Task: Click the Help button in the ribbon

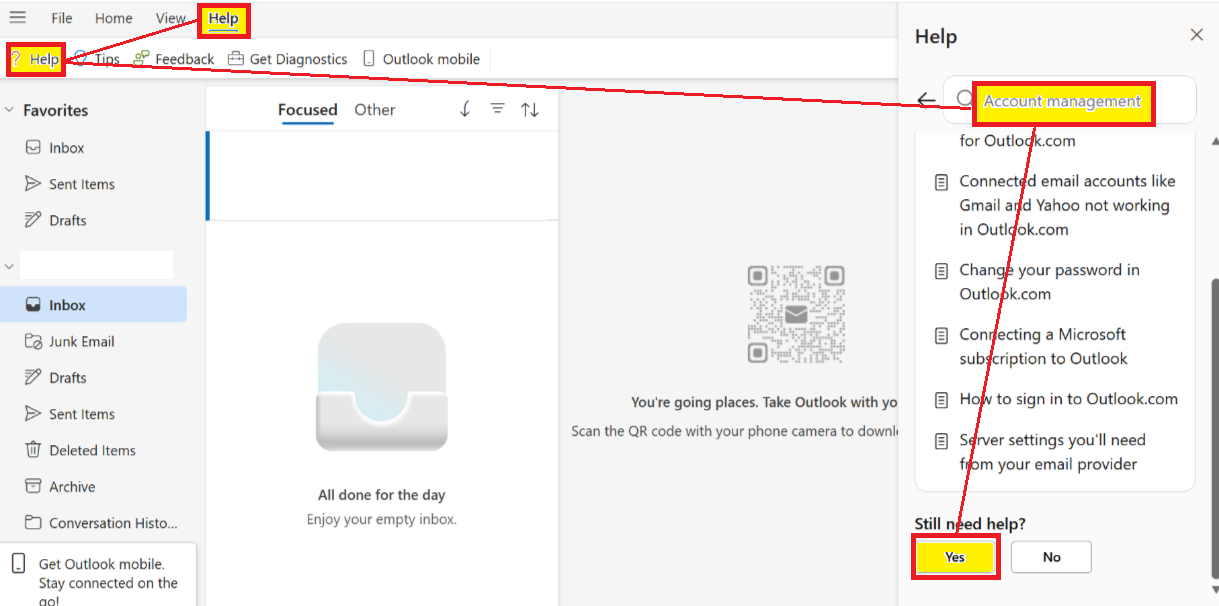Action: click(x=35, y=59)
